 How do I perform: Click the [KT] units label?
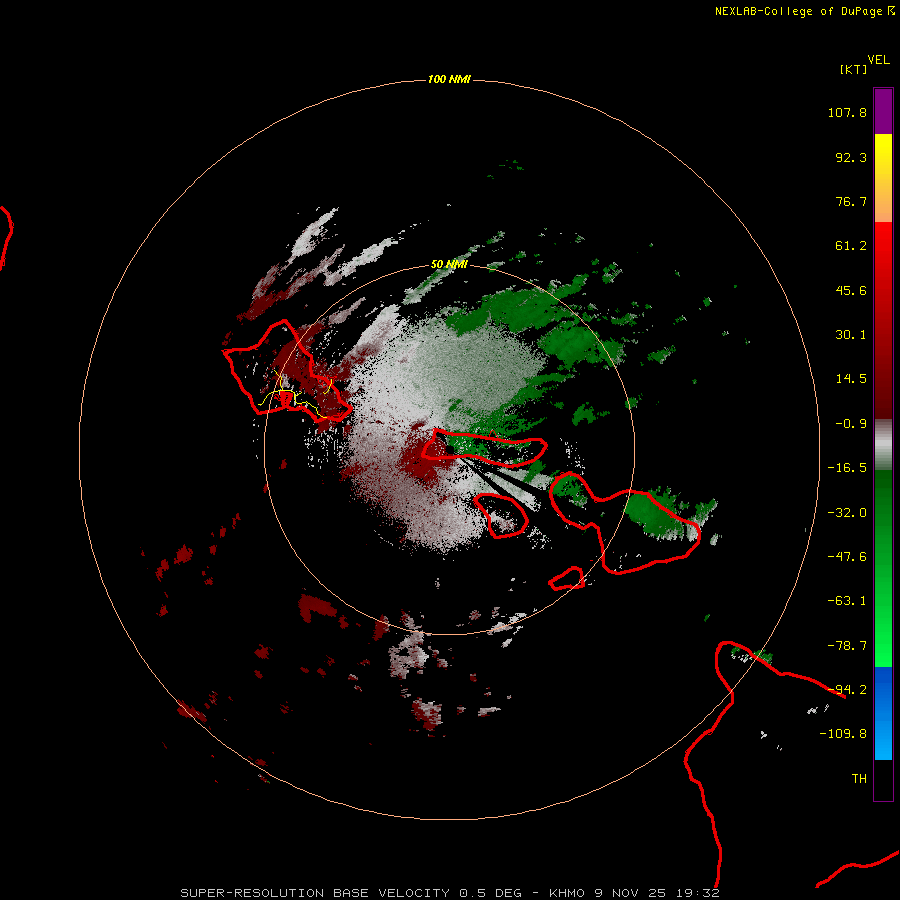854,69
